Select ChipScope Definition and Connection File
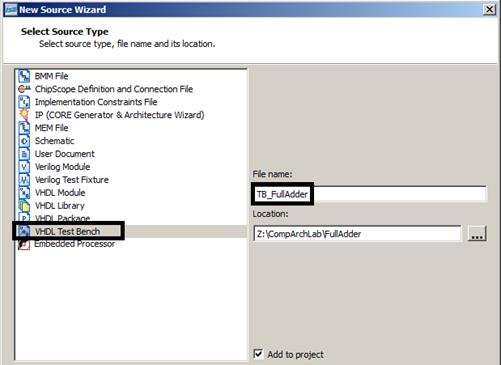This screenshot has height=365, width=501. (x=114, y=89)
